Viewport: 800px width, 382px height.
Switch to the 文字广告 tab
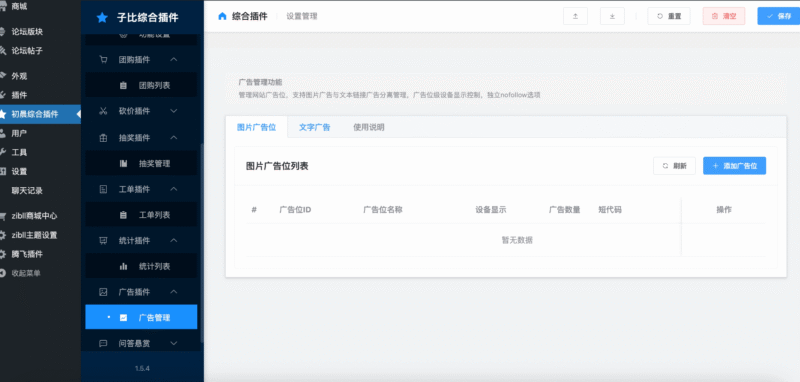tap(314, 127)
